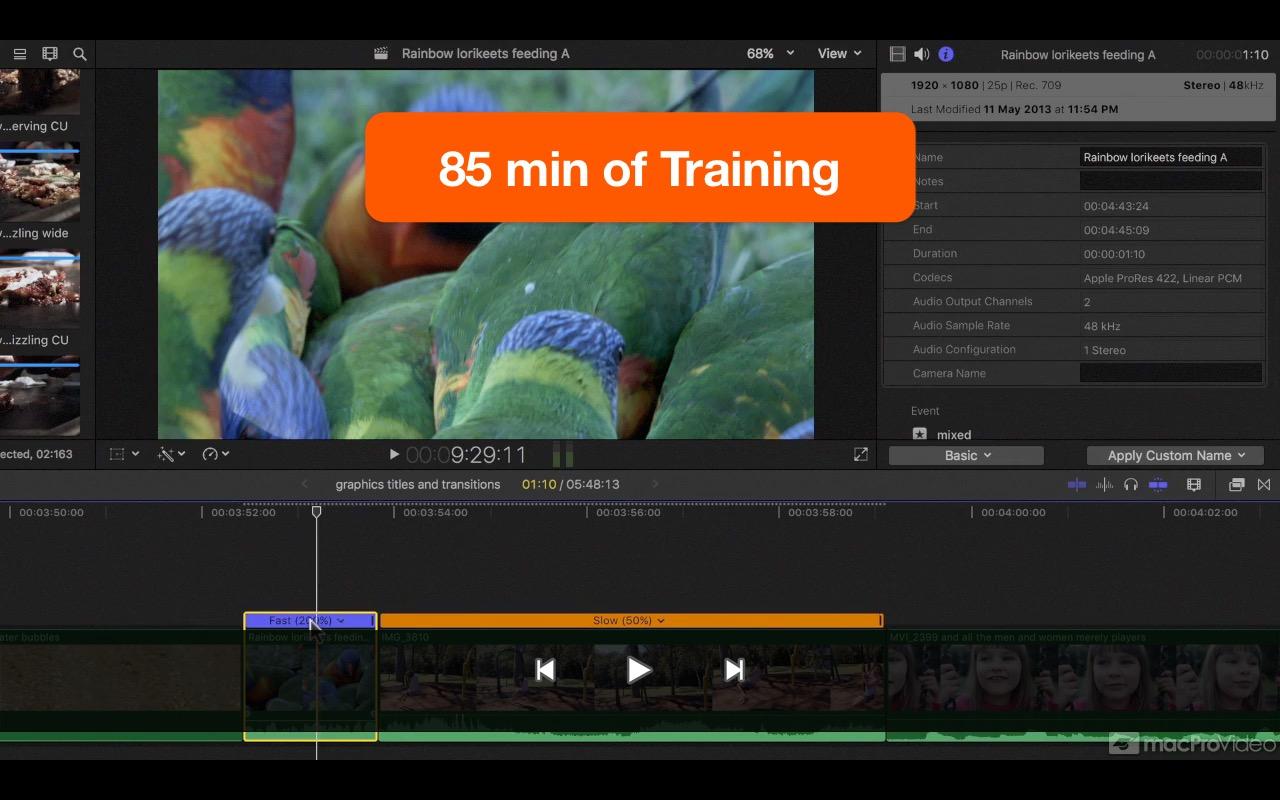The image size is (1280, 800).
Task: Edit the Name field in the inspector
Action: click(1170, 157)
